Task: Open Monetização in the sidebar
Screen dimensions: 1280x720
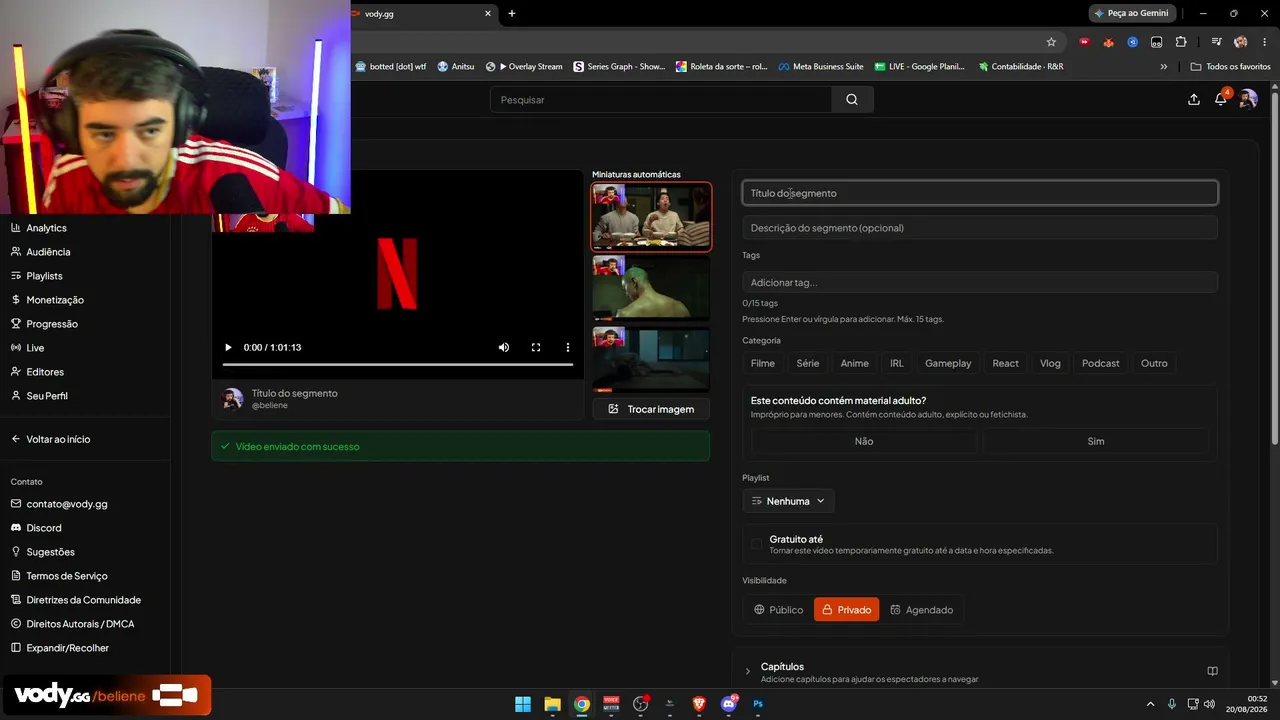Action: point(55,300)
